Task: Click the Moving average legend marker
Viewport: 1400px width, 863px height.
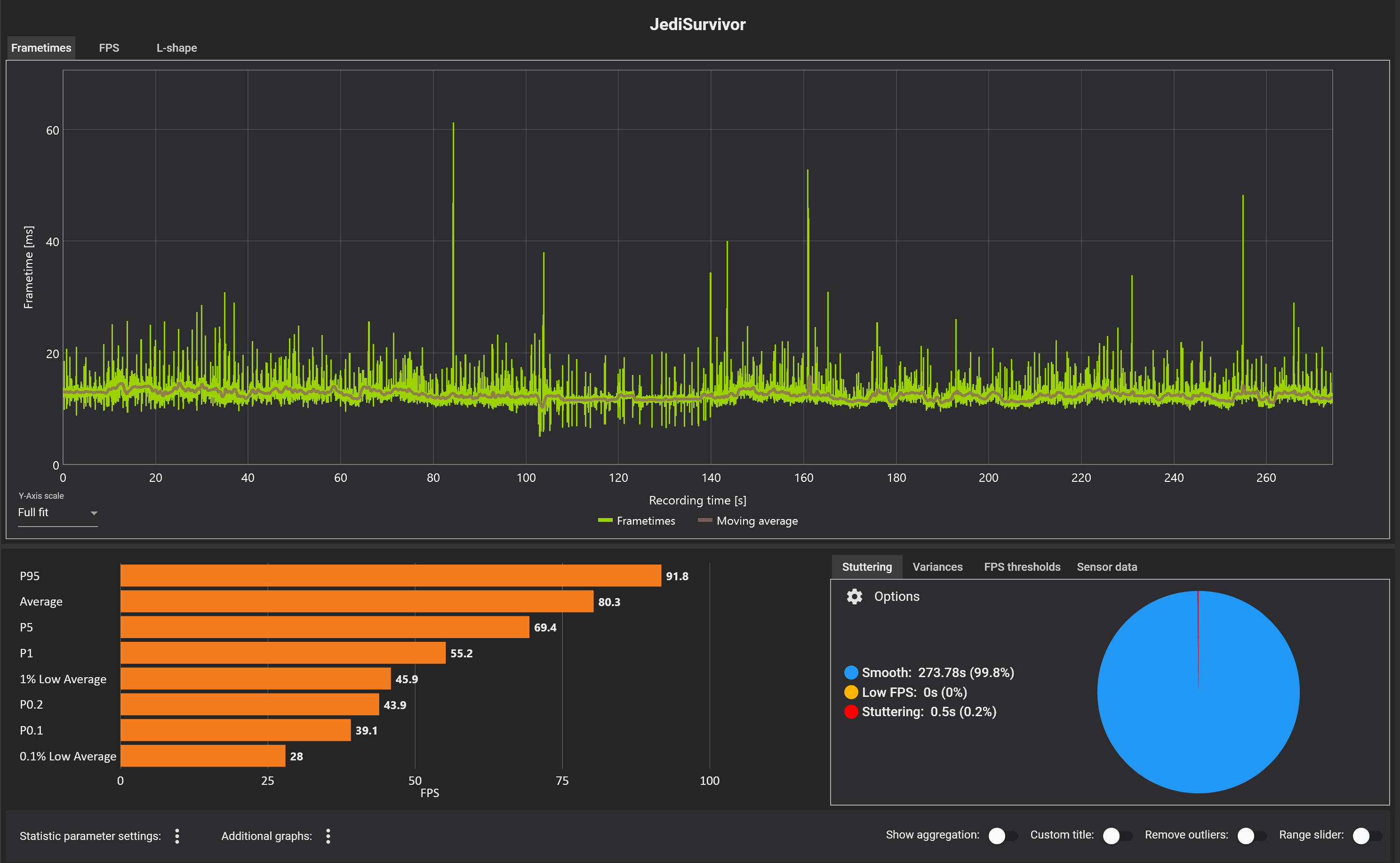Action: [704, 520]
